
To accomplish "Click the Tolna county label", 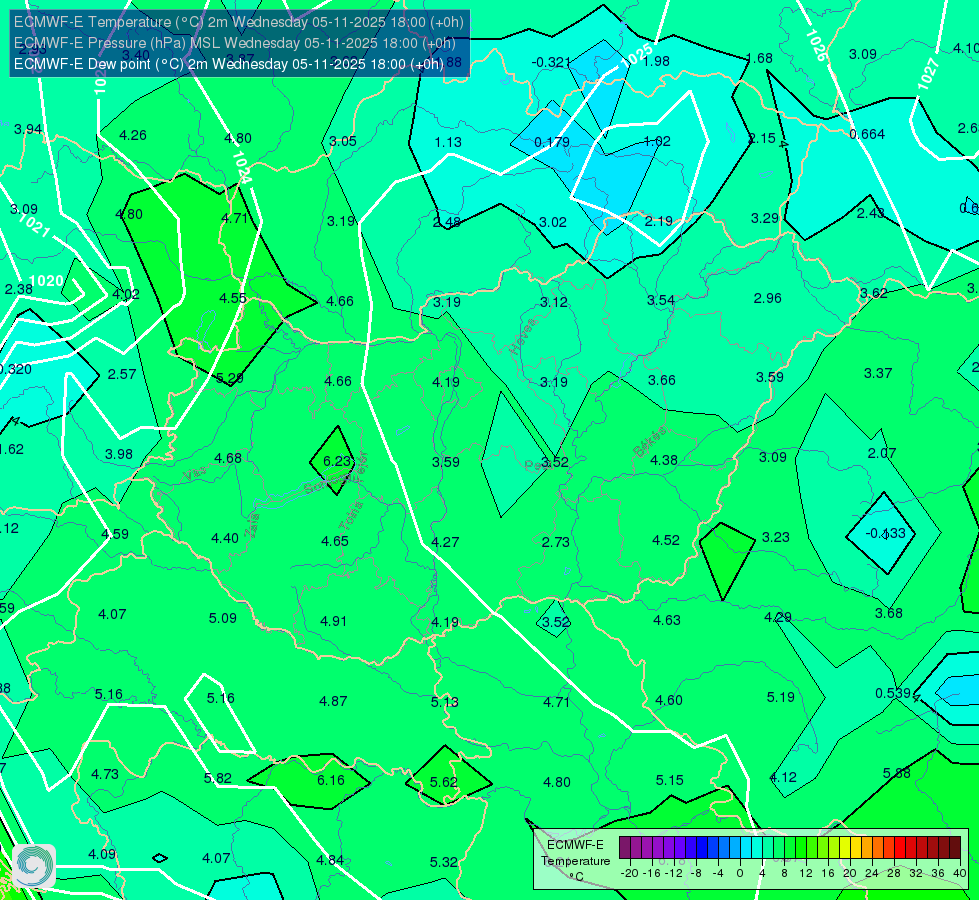I will point(350,515).
